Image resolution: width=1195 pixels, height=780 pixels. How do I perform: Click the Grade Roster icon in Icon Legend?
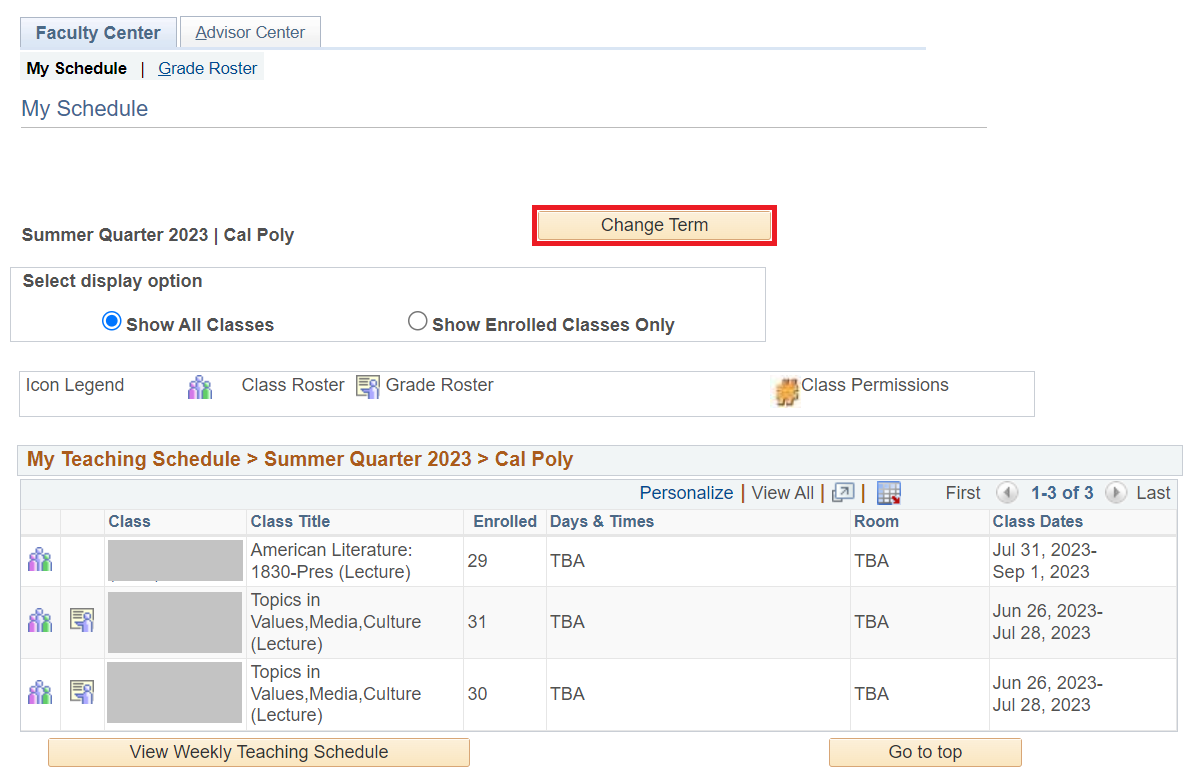[367, 386]
